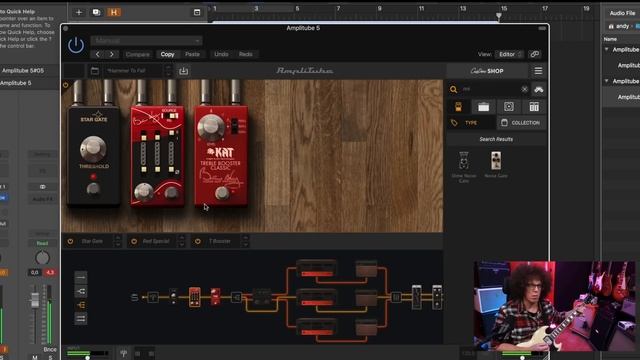Image resolution: width=640 pixels, height=360 pixels.
Task: Turn the Star Gate Threshold knob
Action: coord(93,149)
